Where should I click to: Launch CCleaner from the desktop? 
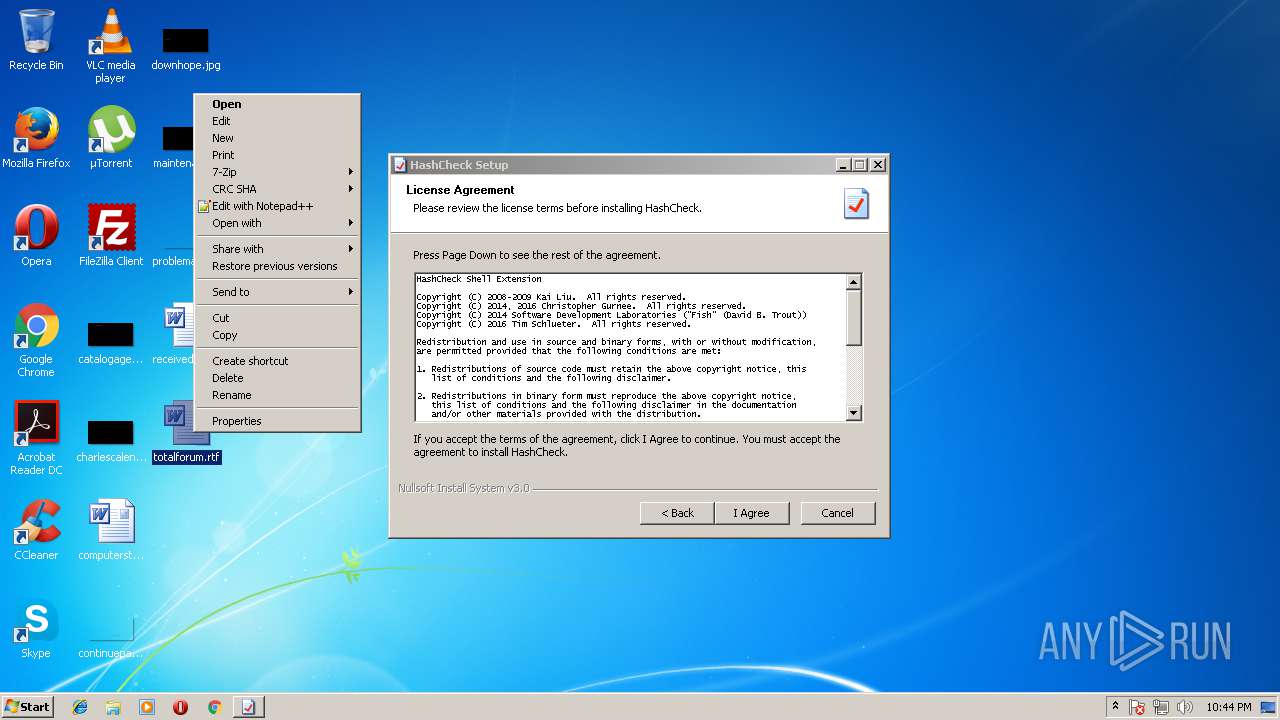coord(36,530)
